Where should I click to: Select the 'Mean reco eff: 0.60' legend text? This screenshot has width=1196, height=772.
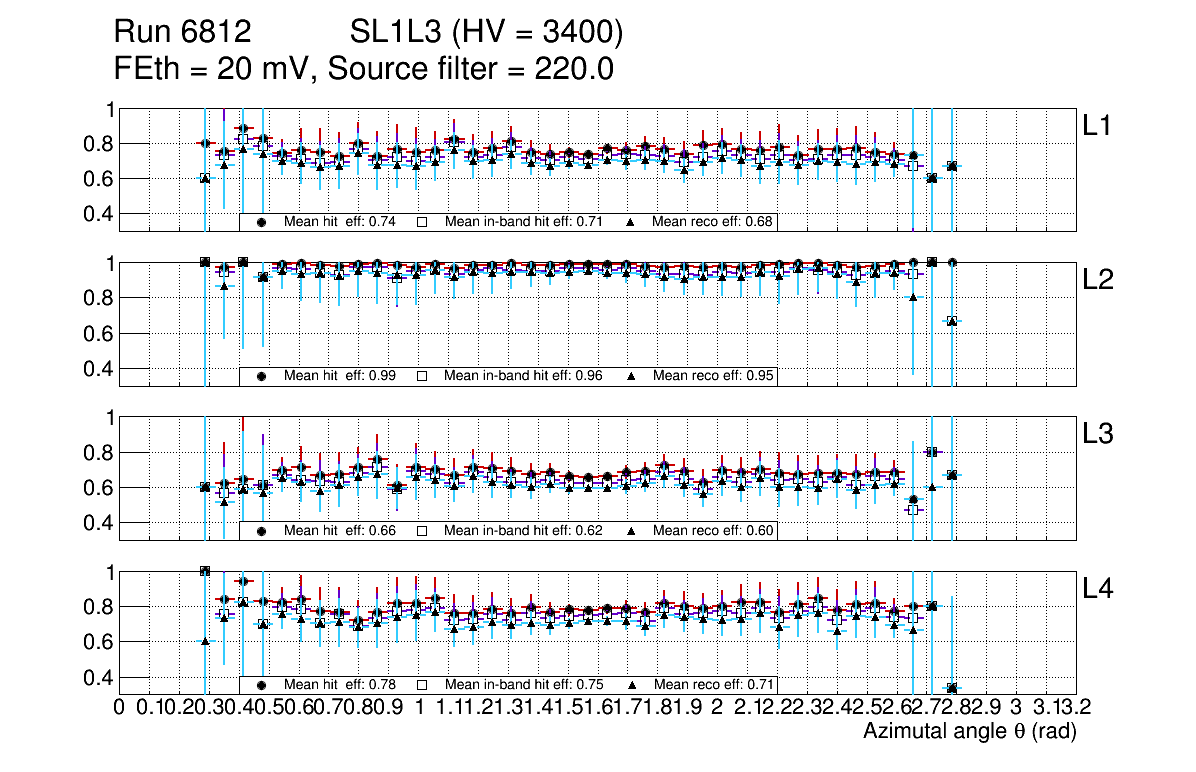coord(713,531)
